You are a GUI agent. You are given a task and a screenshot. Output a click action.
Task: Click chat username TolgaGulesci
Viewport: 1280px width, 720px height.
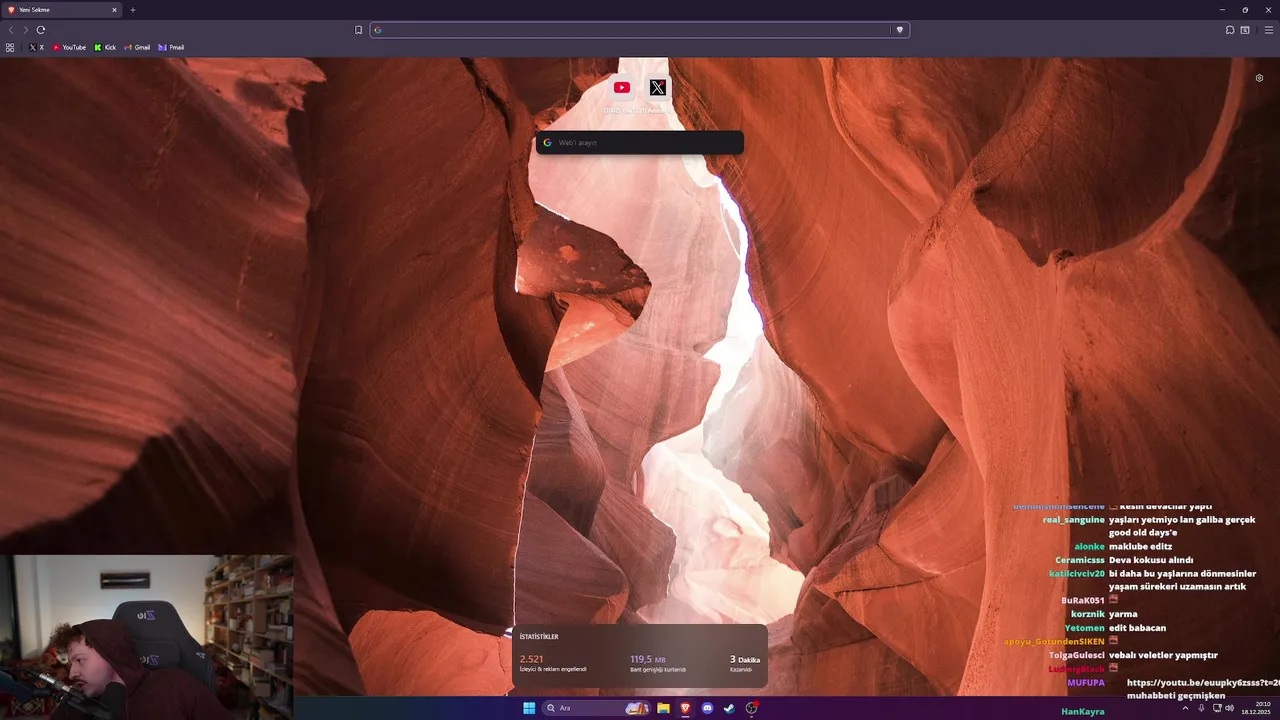pos(1077,655)
